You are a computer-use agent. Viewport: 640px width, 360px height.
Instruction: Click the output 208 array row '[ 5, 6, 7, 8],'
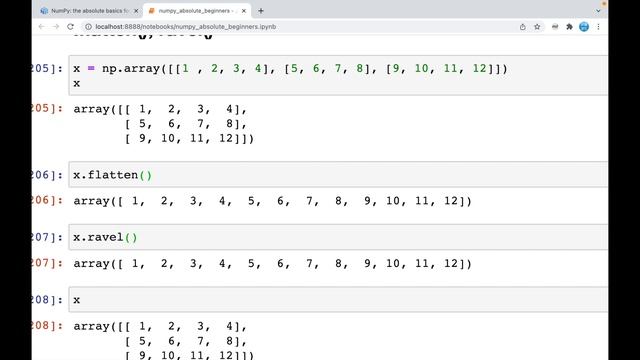click(186, 341)
